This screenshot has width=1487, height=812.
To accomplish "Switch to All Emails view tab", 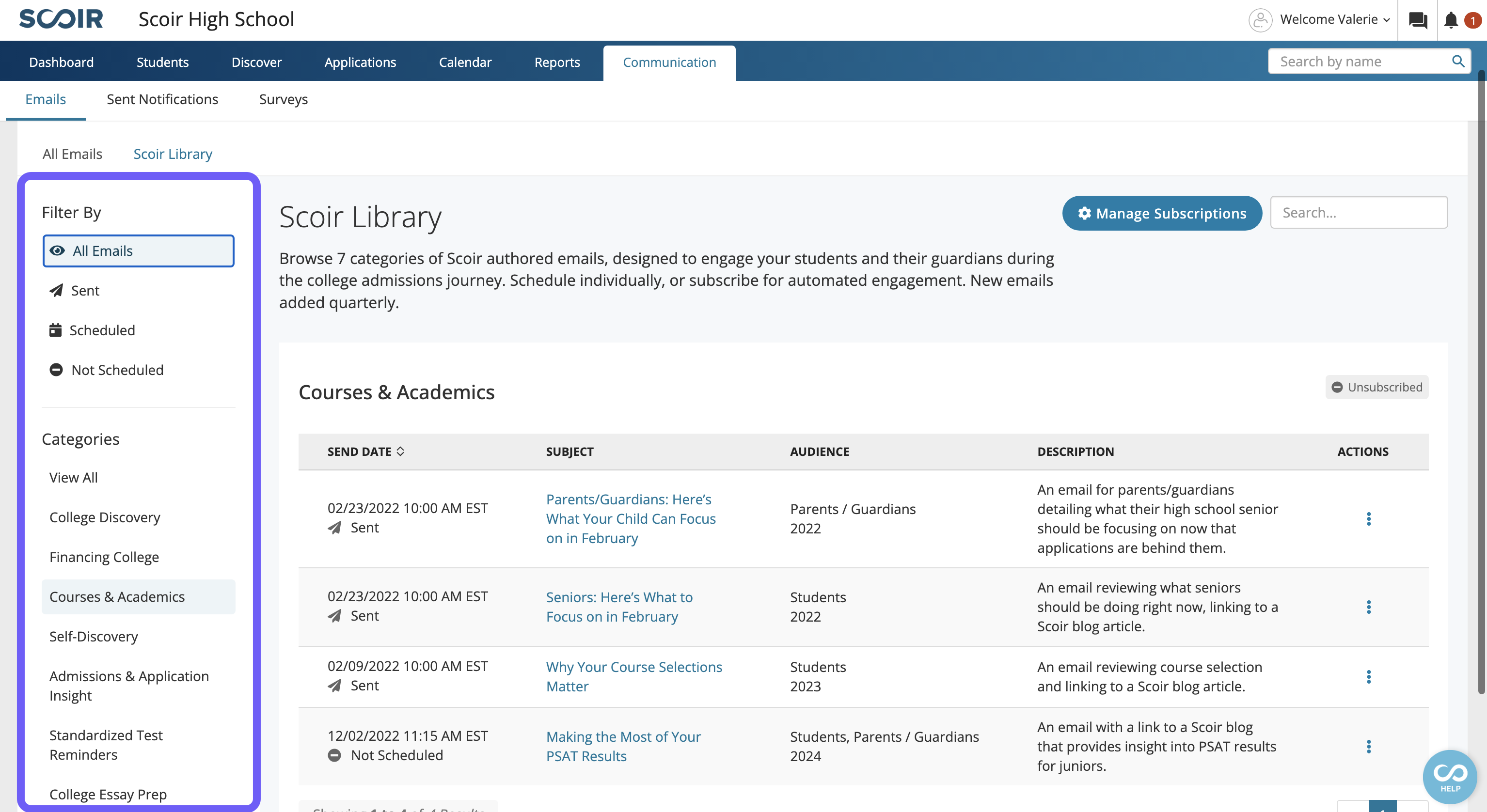I will click(x=72, y=154).
